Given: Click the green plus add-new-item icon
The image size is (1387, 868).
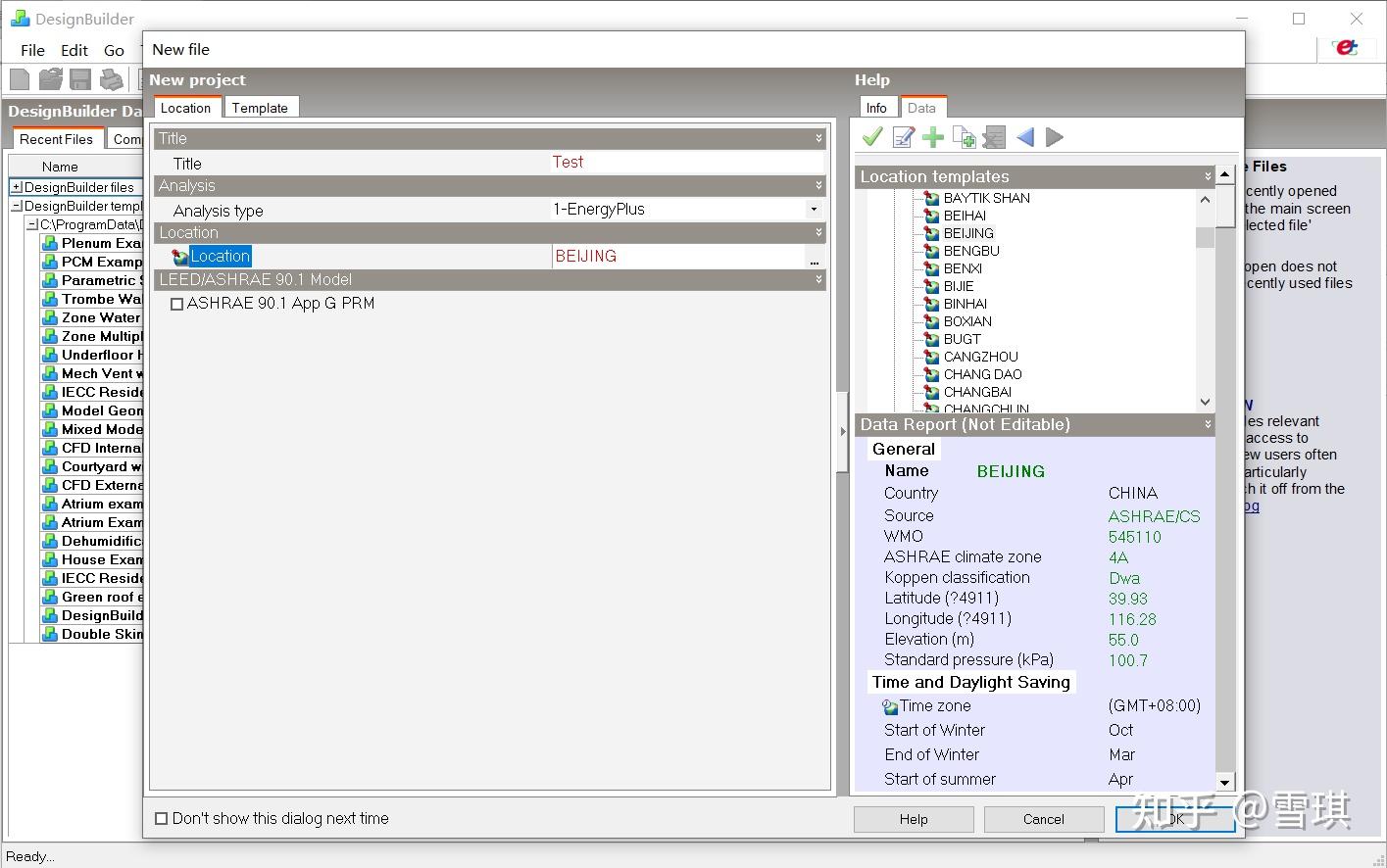Looking at the screenshot, I should pos(933,137).
